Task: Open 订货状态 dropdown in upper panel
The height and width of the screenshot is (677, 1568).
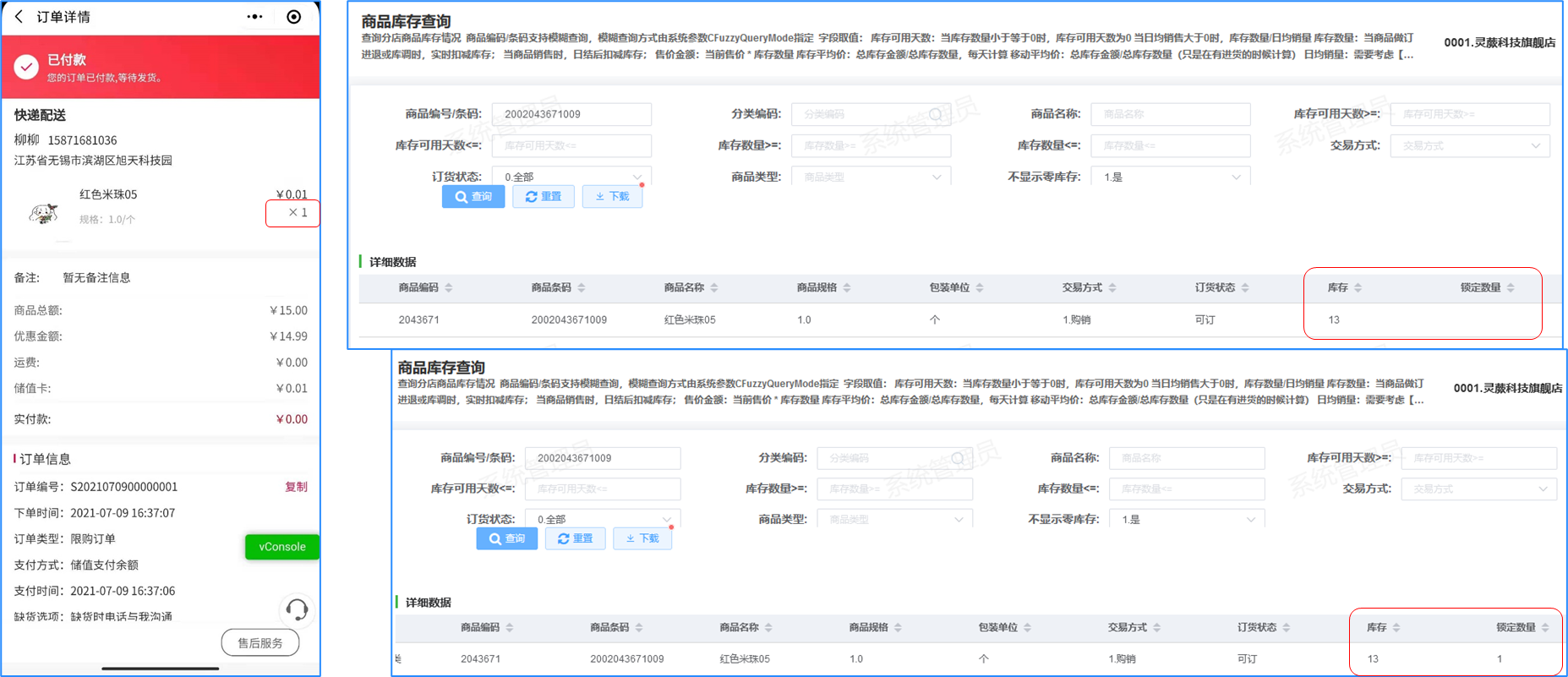Action: coord(571,177)
